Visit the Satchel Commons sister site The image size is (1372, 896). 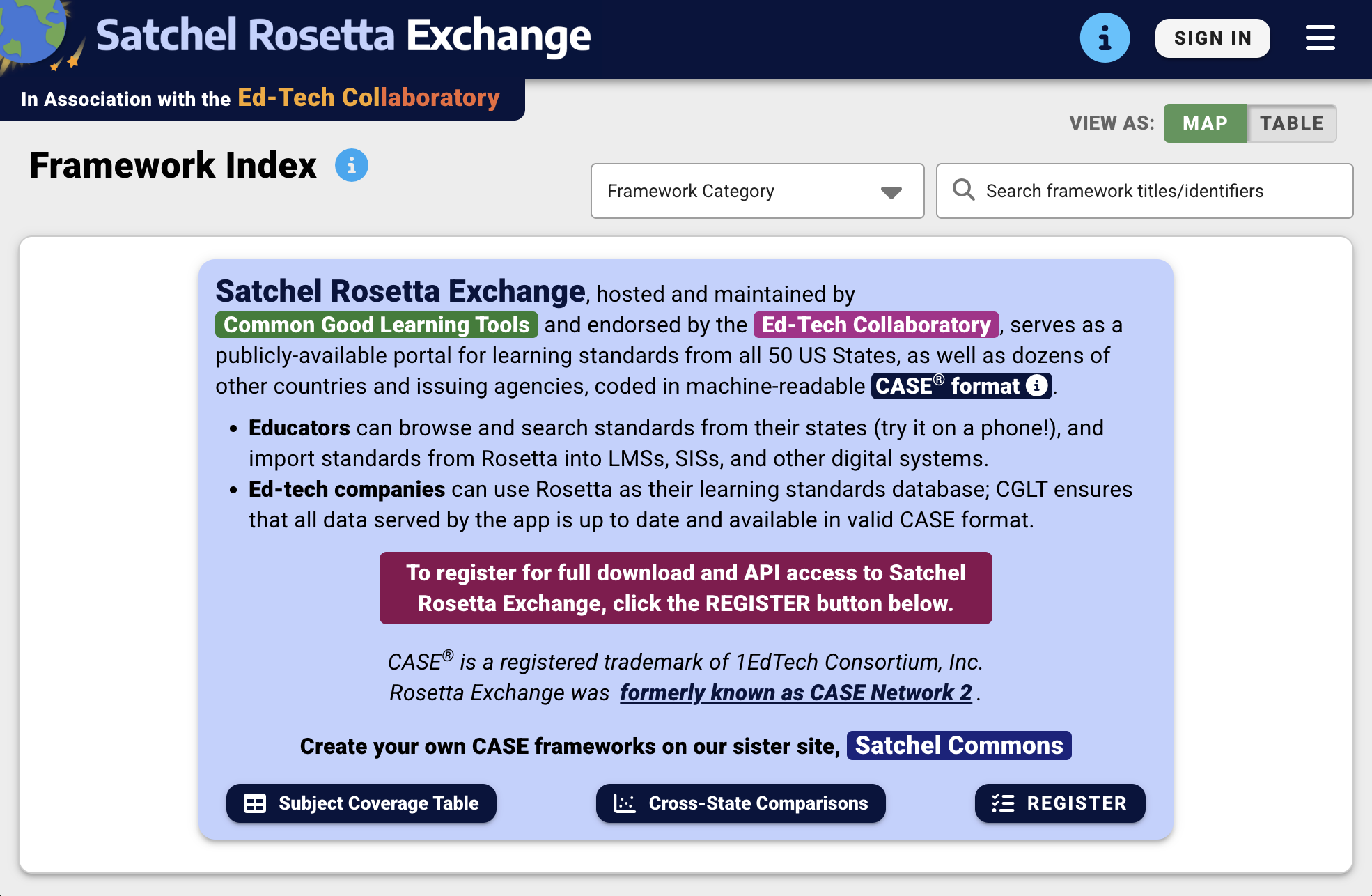(958, 746)
